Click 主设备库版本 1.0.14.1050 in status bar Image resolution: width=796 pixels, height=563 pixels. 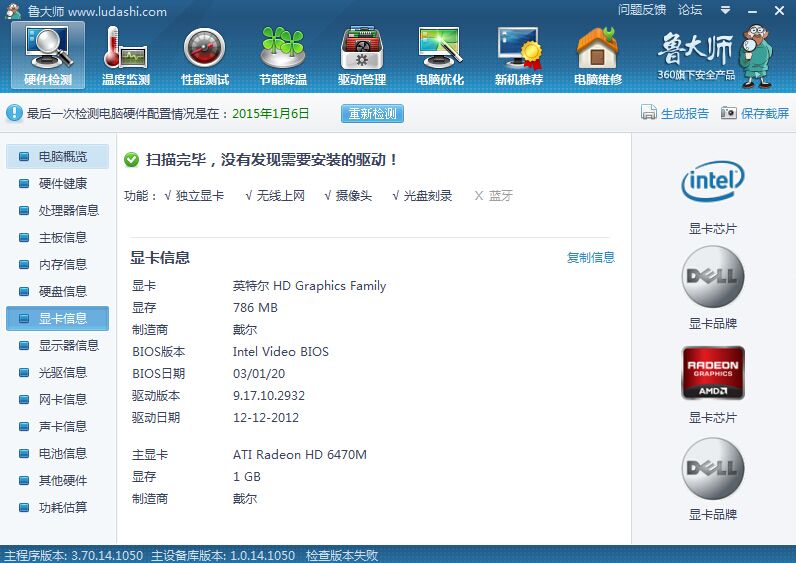[x=223, y=555]
